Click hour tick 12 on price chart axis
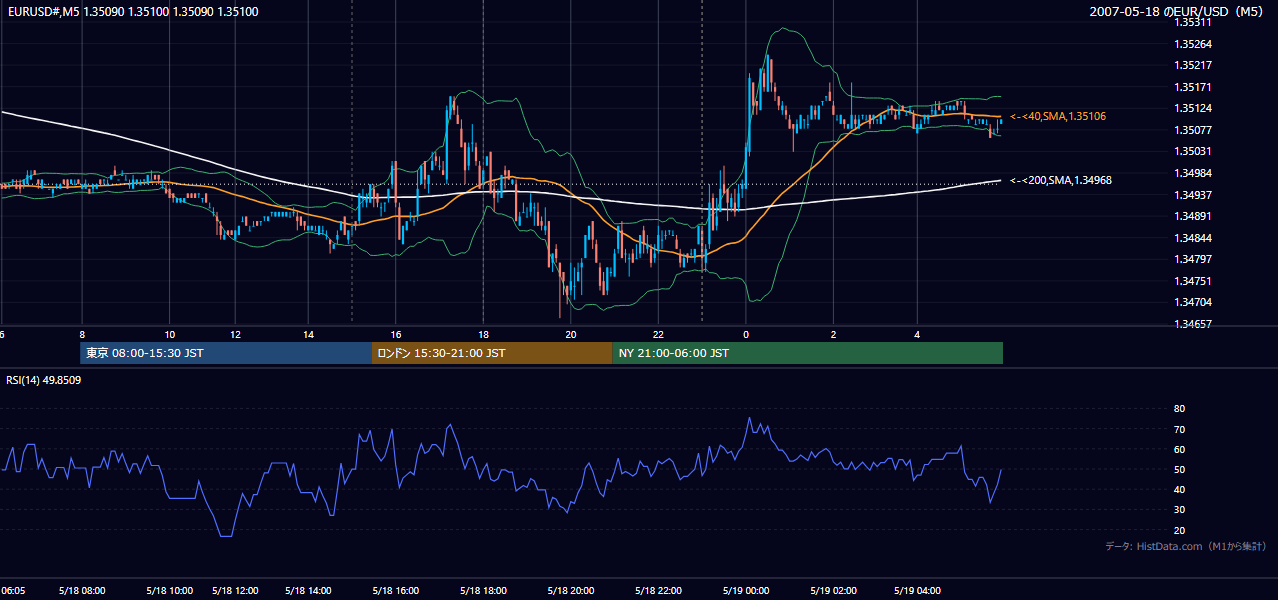 click(x=236, y=335)
